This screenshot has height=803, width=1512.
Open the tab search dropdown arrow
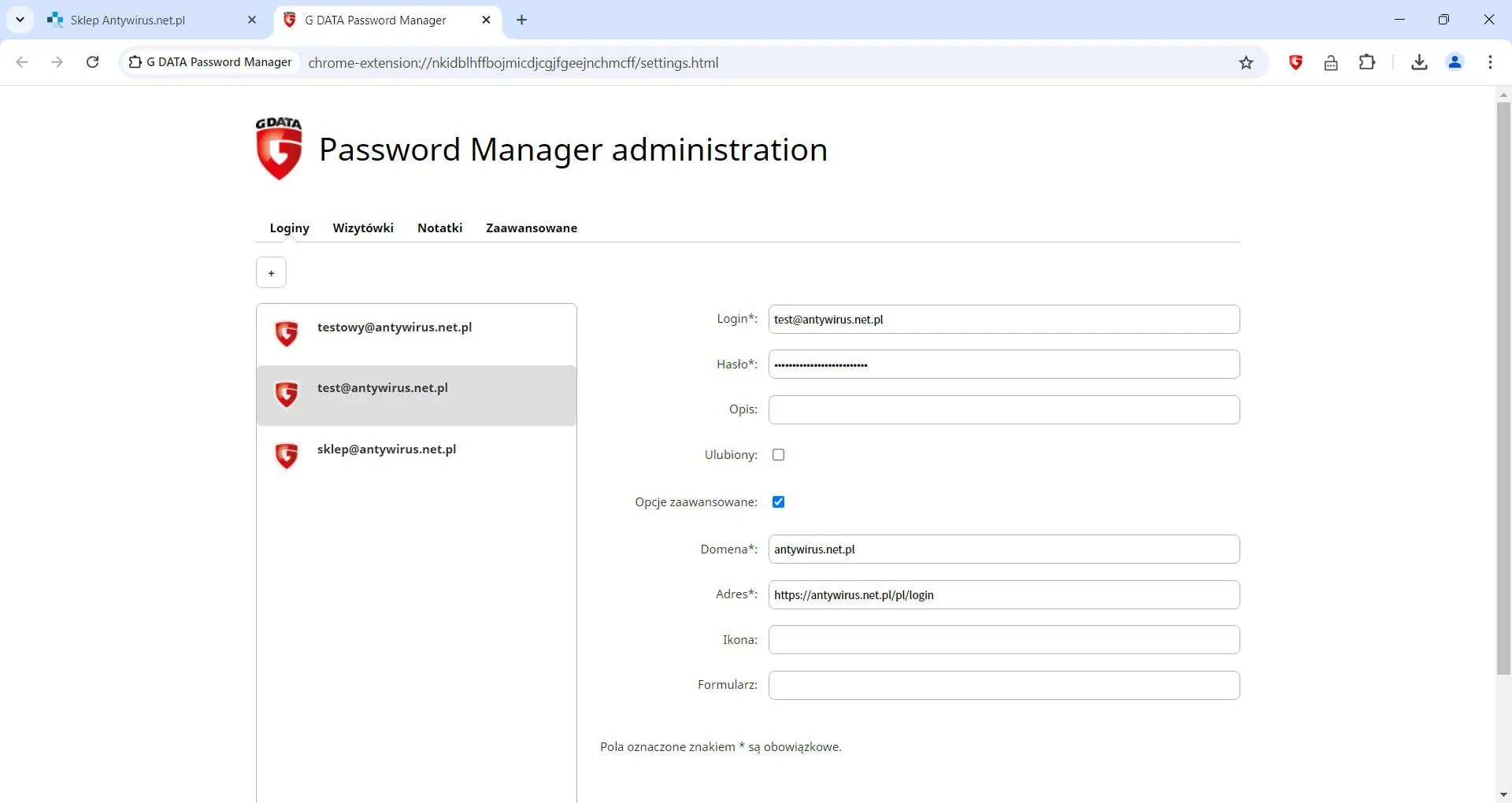[x=20, y=20]
